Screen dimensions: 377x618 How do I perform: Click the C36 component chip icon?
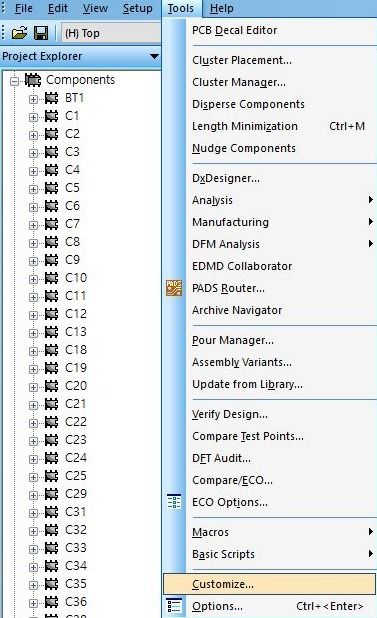[52, 602]
